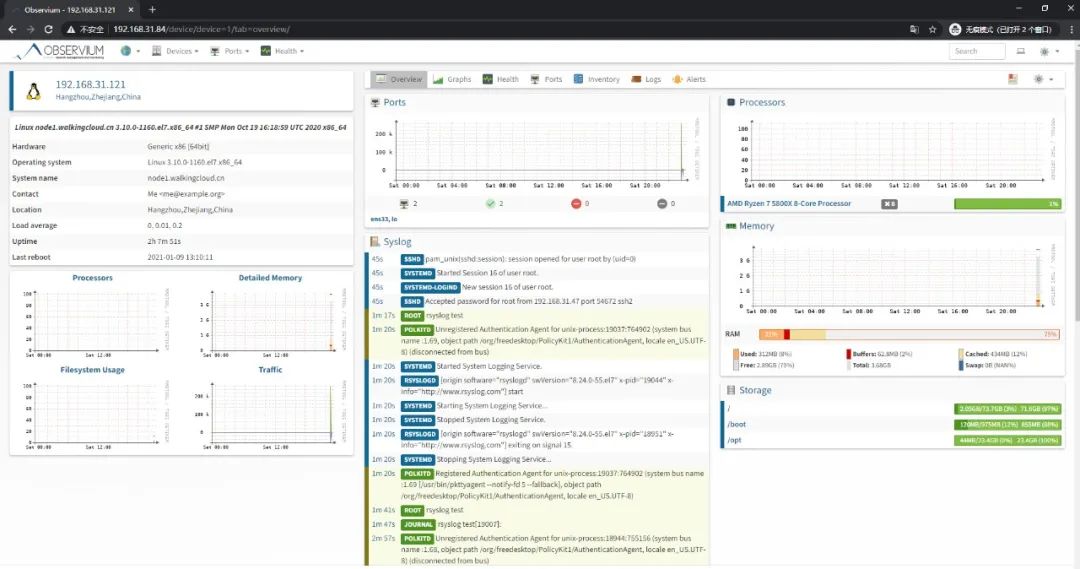This screenshot has height=569, width=1080.
Task: Click the Observium logo in navbar
Action: tap(63, 51)
